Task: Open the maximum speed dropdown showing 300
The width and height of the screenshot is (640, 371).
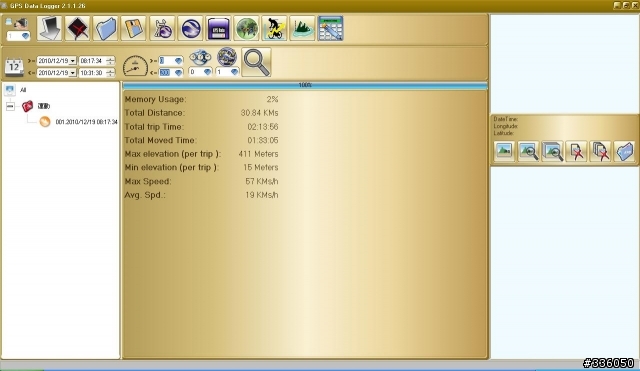Action: (178, 73)
